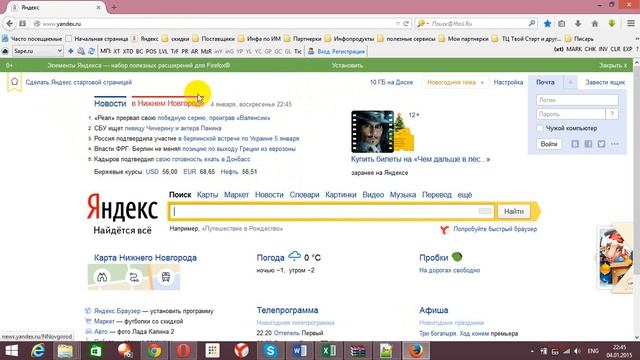Open the Часто посещаемые bookmark
The width and height of the screenshot is (640, 360).
(32, 39)
